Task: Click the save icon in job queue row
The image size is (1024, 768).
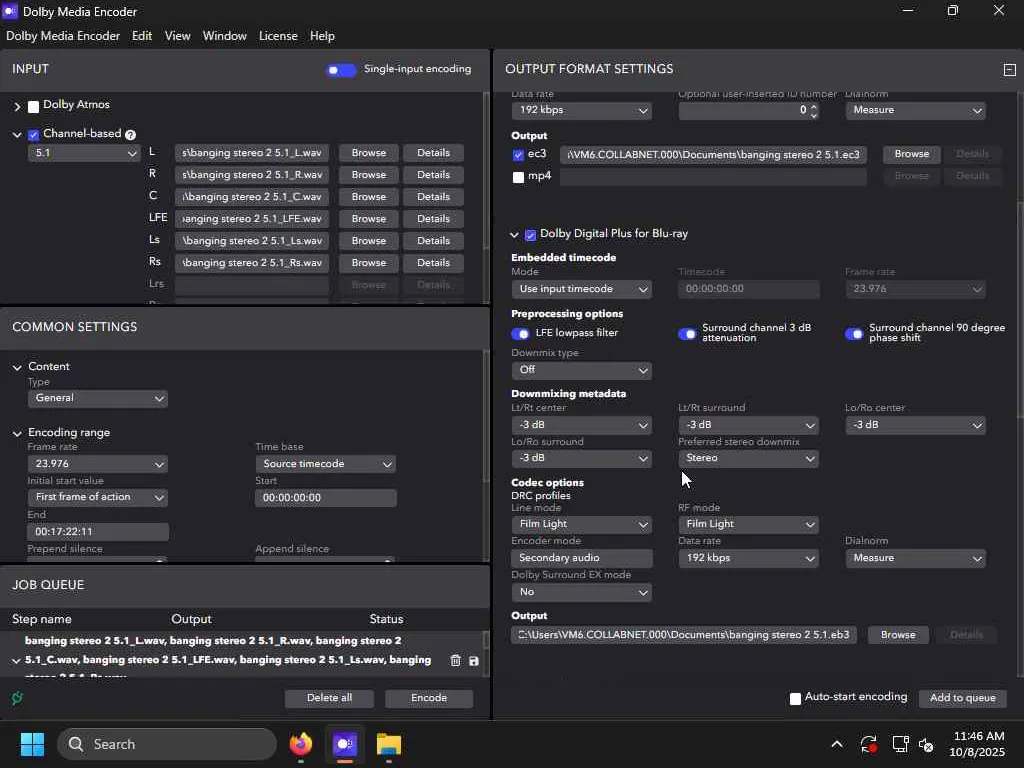Action: [x=474, y=661]
